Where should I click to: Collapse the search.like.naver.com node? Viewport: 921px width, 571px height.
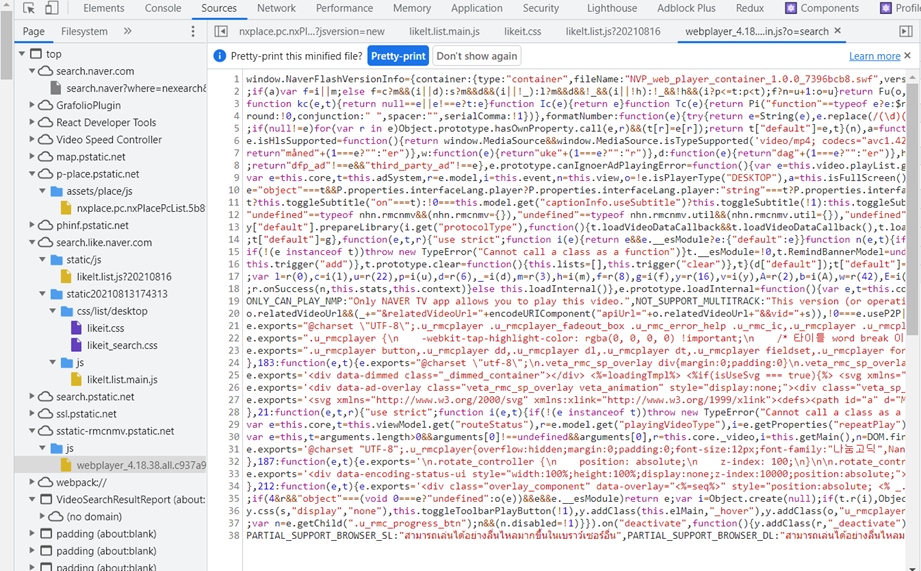coord(32,242)
